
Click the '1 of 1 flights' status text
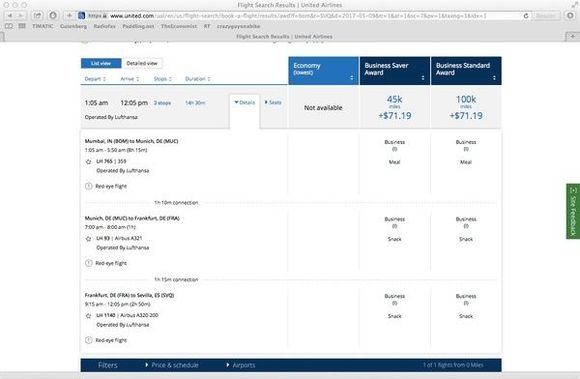(x=453, y=365)
